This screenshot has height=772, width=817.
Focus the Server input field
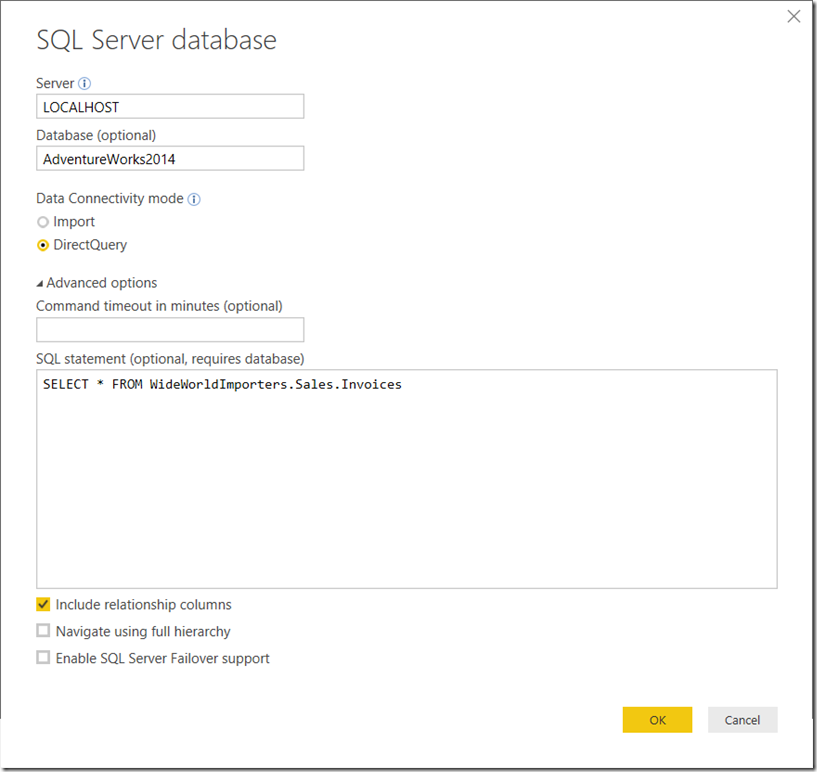point(170,107)
